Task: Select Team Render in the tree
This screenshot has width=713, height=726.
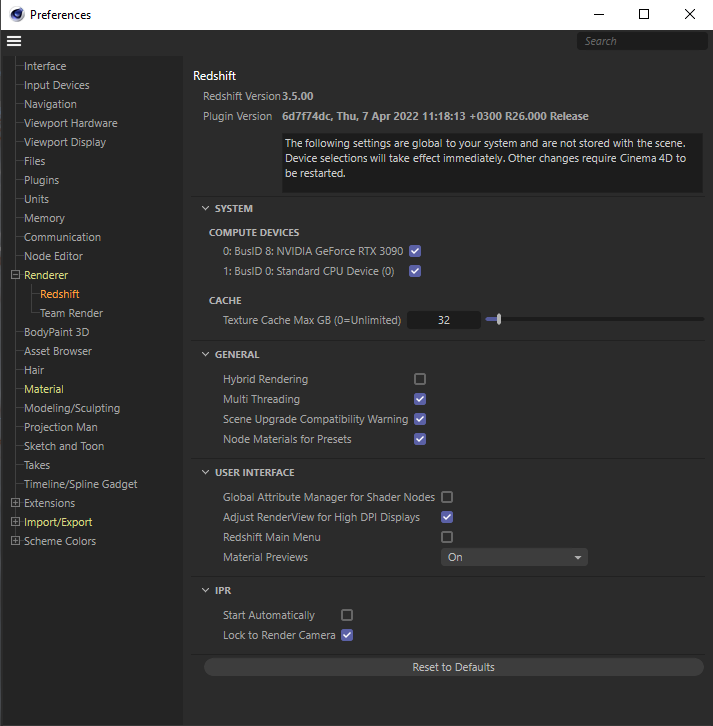Action: click(x=71, y=313)
